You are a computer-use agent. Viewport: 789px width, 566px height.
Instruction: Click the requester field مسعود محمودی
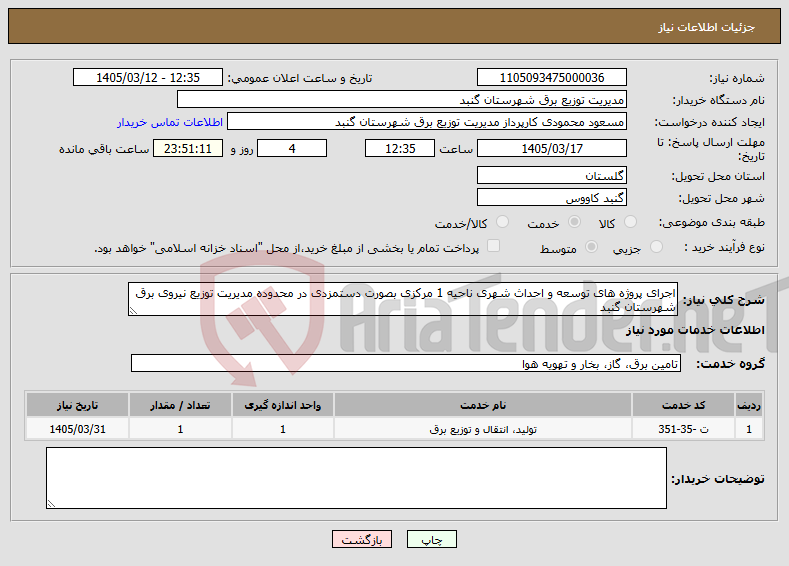pyautogui.click(x=427, y=122)
